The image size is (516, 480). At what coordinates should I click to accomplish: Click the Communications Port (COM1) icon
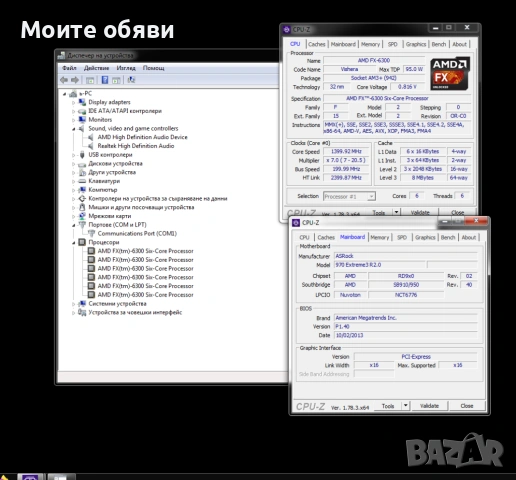[x=91, y=233]
